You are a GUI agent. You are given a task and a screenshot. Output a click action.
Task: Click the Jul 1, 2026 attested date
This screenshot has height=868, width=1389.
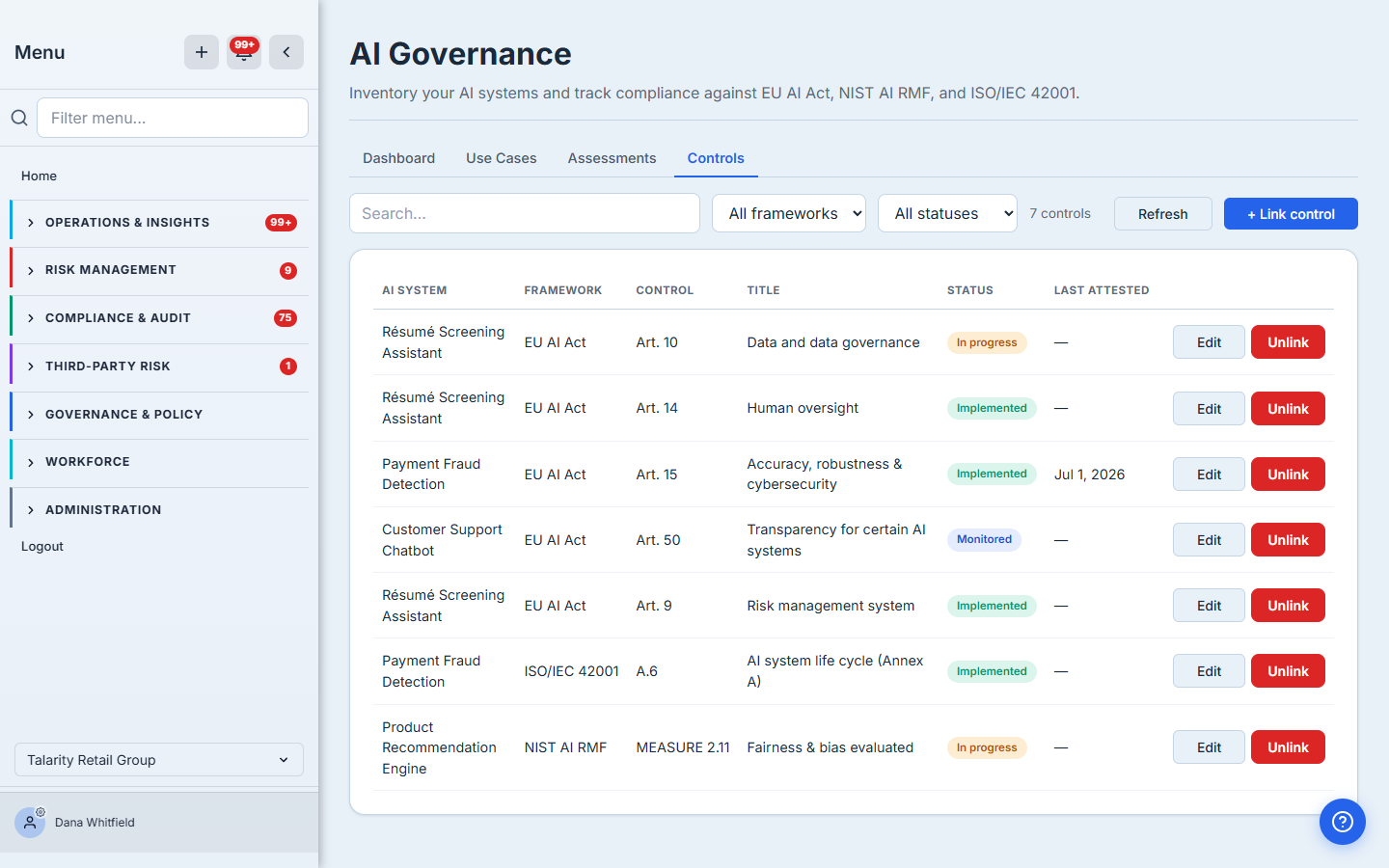(x=1089, y=475)
